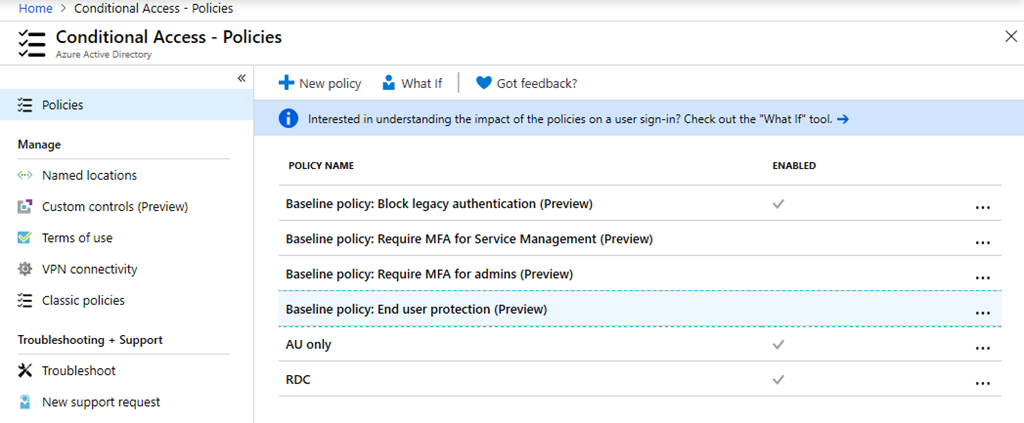Open more options for RDC policy
The image size is (1024, 423).
point(982,381)
